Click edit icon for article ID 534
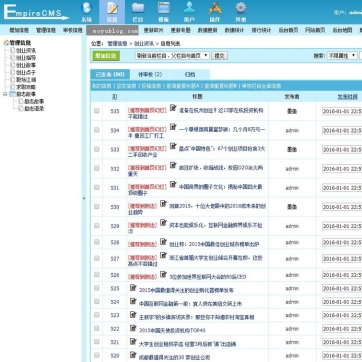The width and height of the screenshot is (362, 362). tap(173, 127)
